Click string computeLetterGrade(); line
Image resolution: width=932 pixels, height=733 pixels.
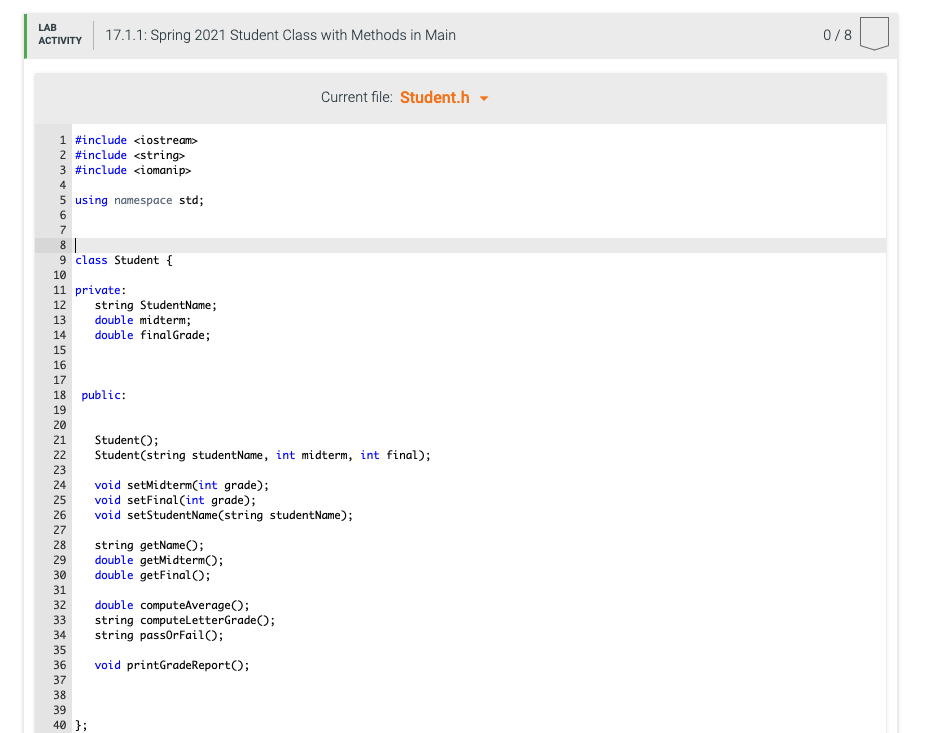pyautogui.click(x=185, y=621)
